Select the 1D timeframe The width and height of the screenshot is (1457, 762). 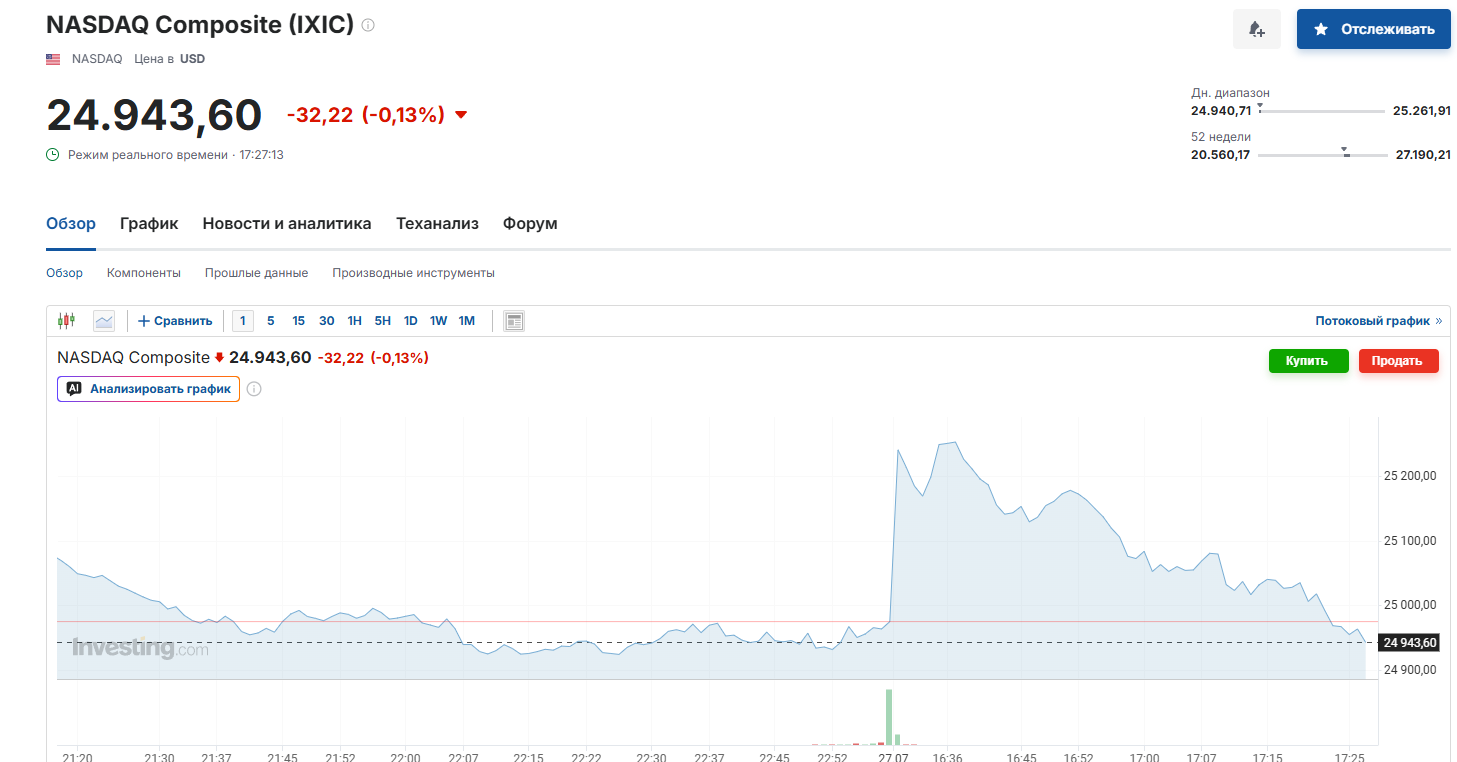click(x=411, y=321)
